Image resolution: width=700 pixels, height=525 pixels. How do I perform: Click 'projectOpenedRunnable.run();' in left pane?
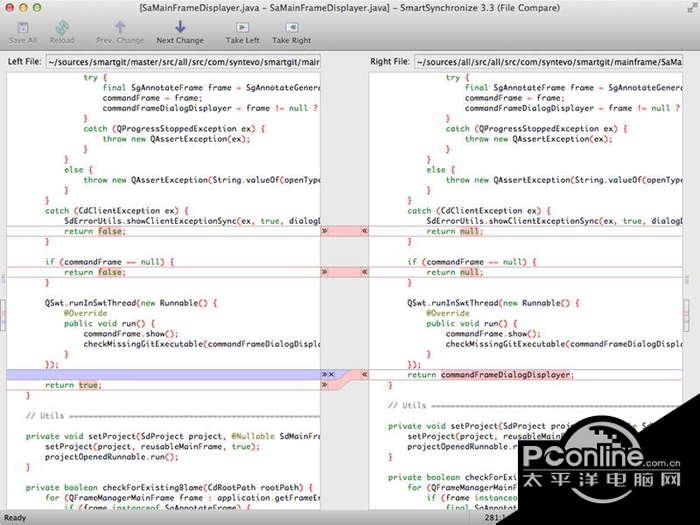pos(112,457)
